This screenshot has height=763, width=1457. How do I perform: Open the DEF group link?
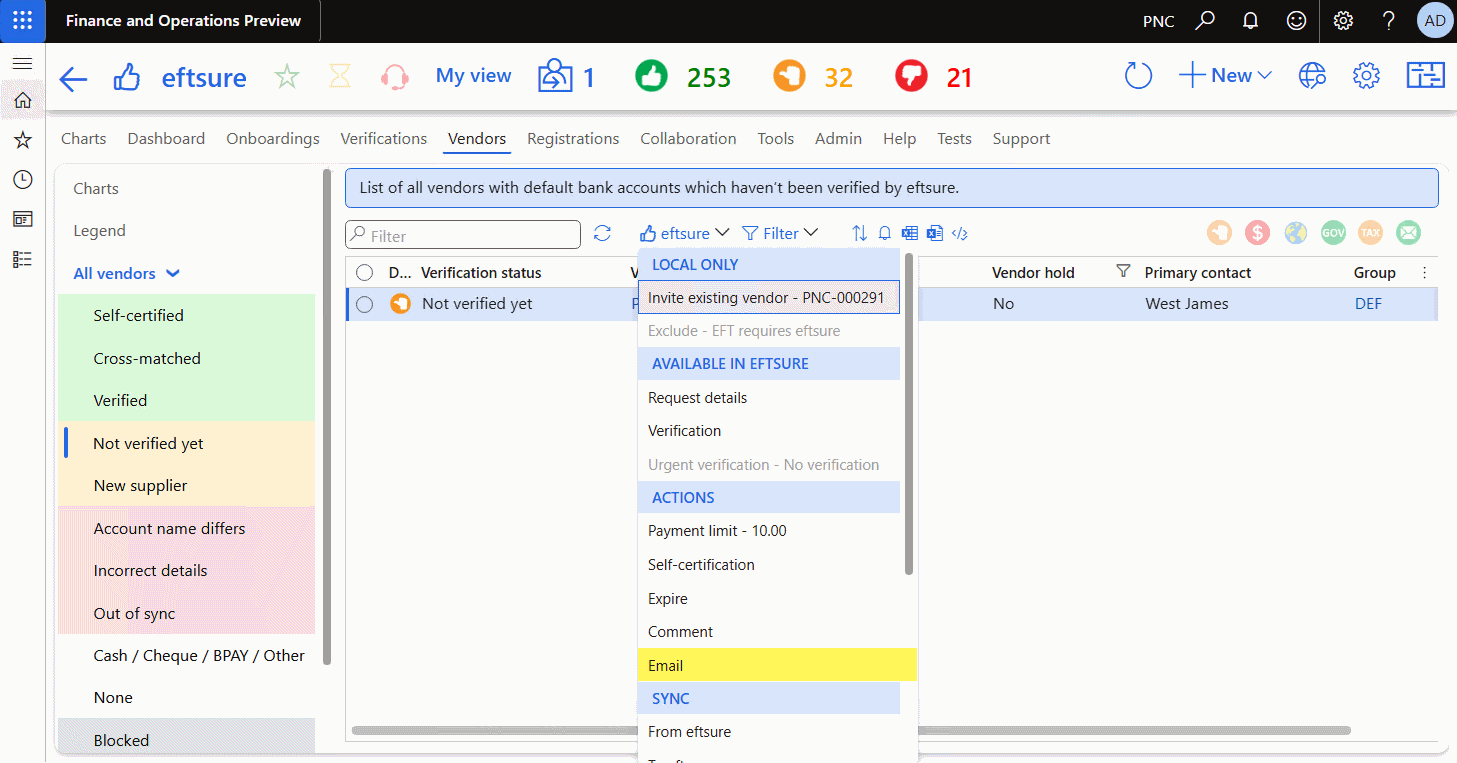tap(1368, 304)
